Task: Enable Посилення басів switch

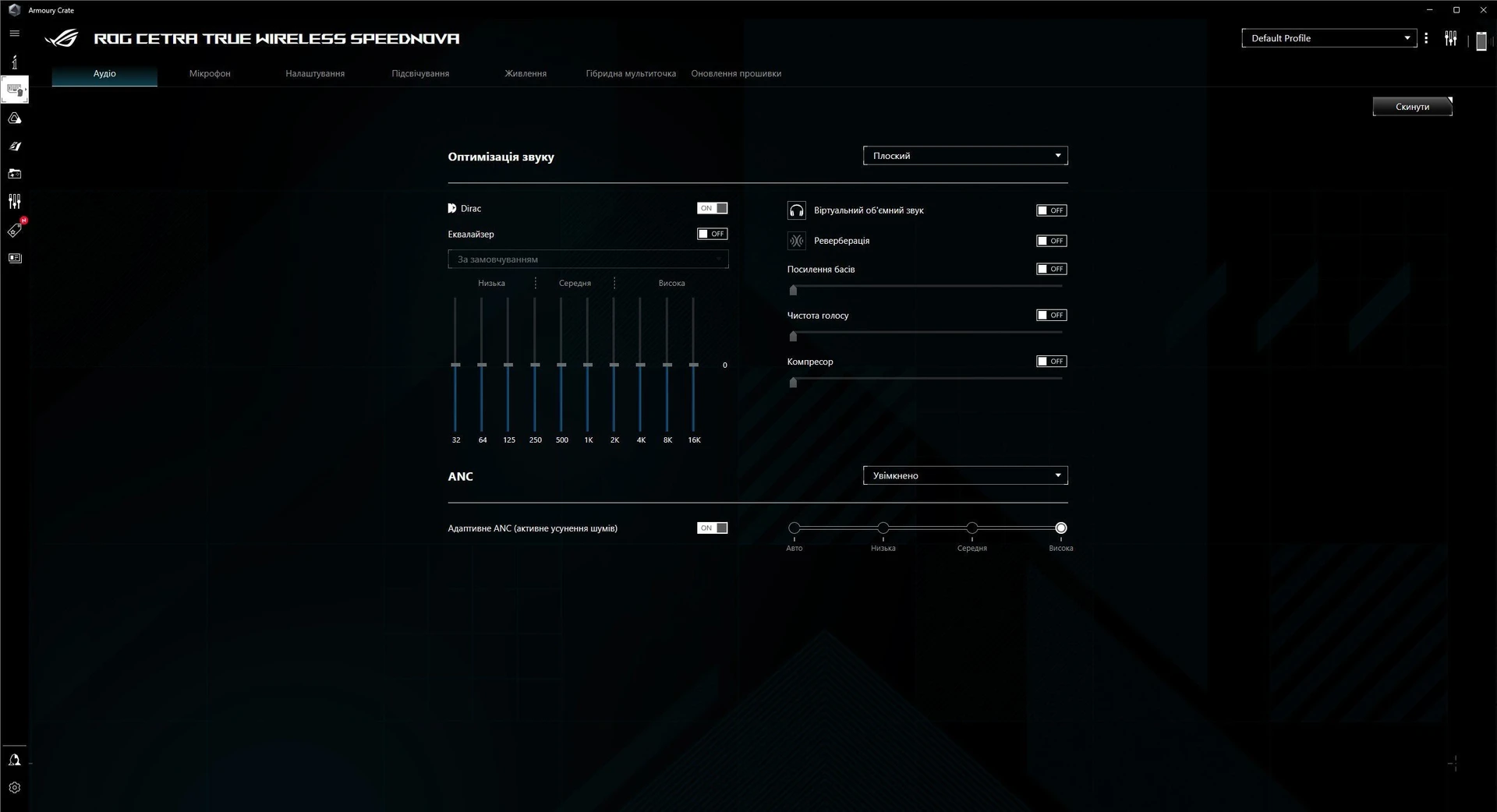Action: pos(1051,269)
